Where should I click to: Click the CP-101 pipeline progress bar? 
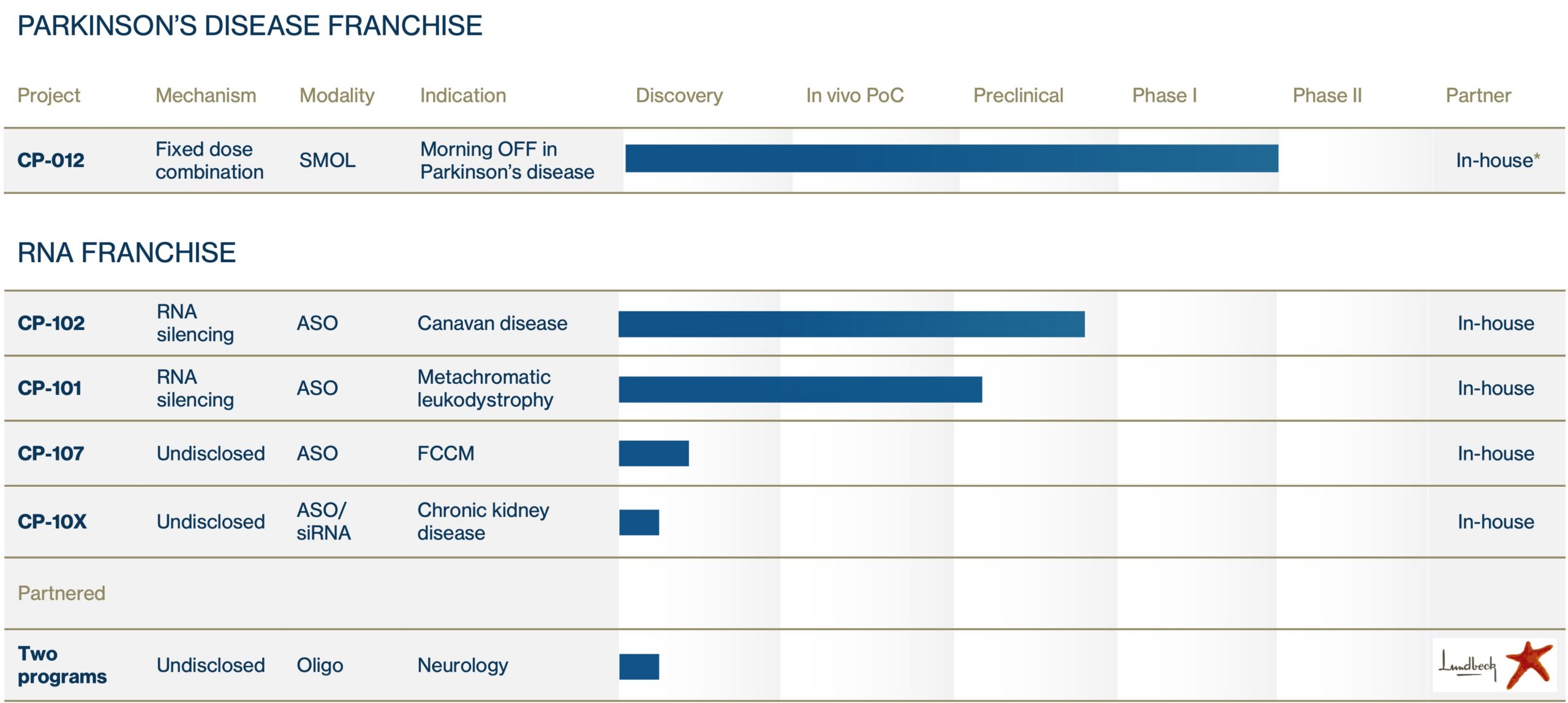[x=800, y=389]
